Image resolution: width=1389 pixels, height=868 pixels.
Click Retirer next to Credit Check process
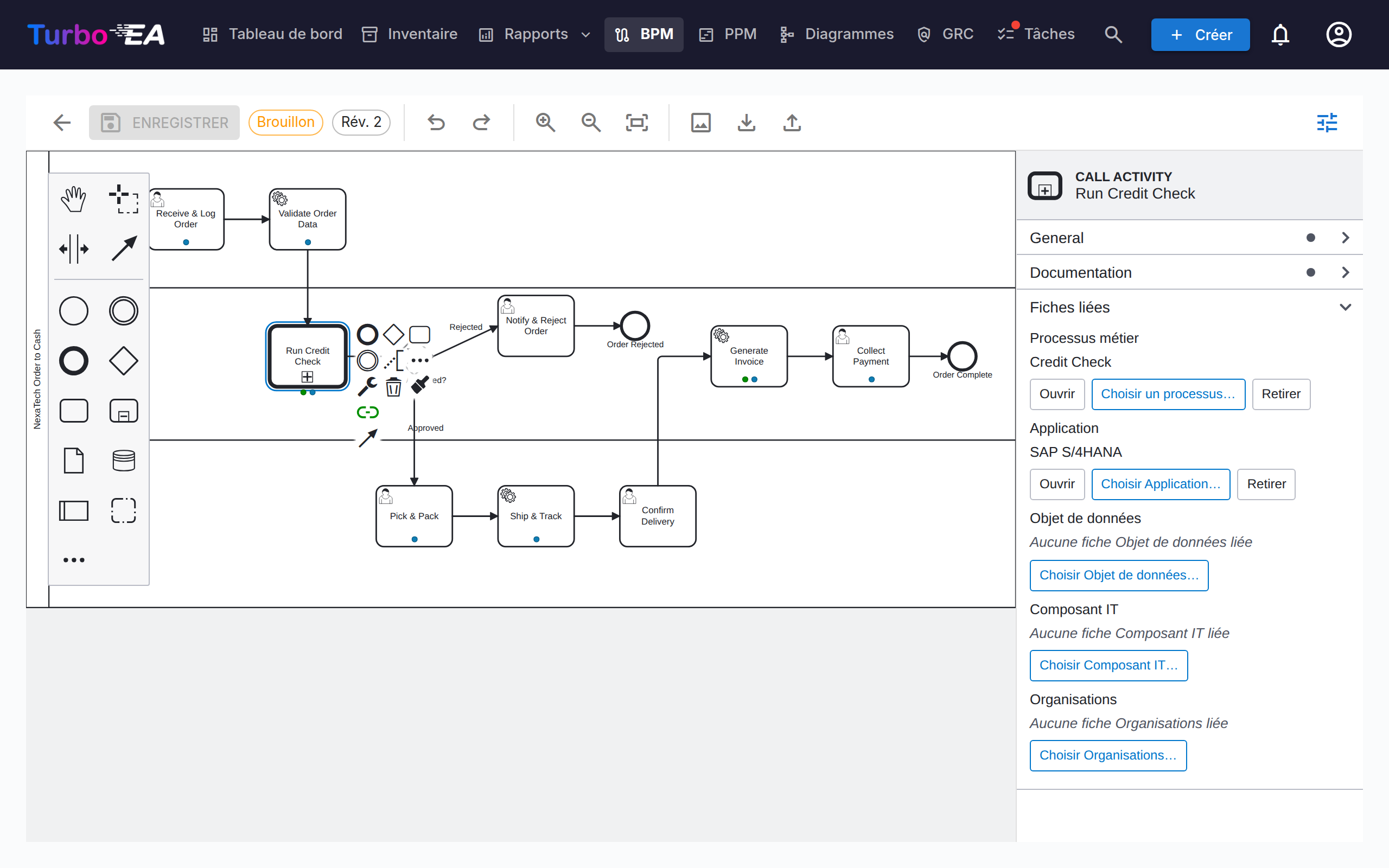click(x=1280, y=394)
